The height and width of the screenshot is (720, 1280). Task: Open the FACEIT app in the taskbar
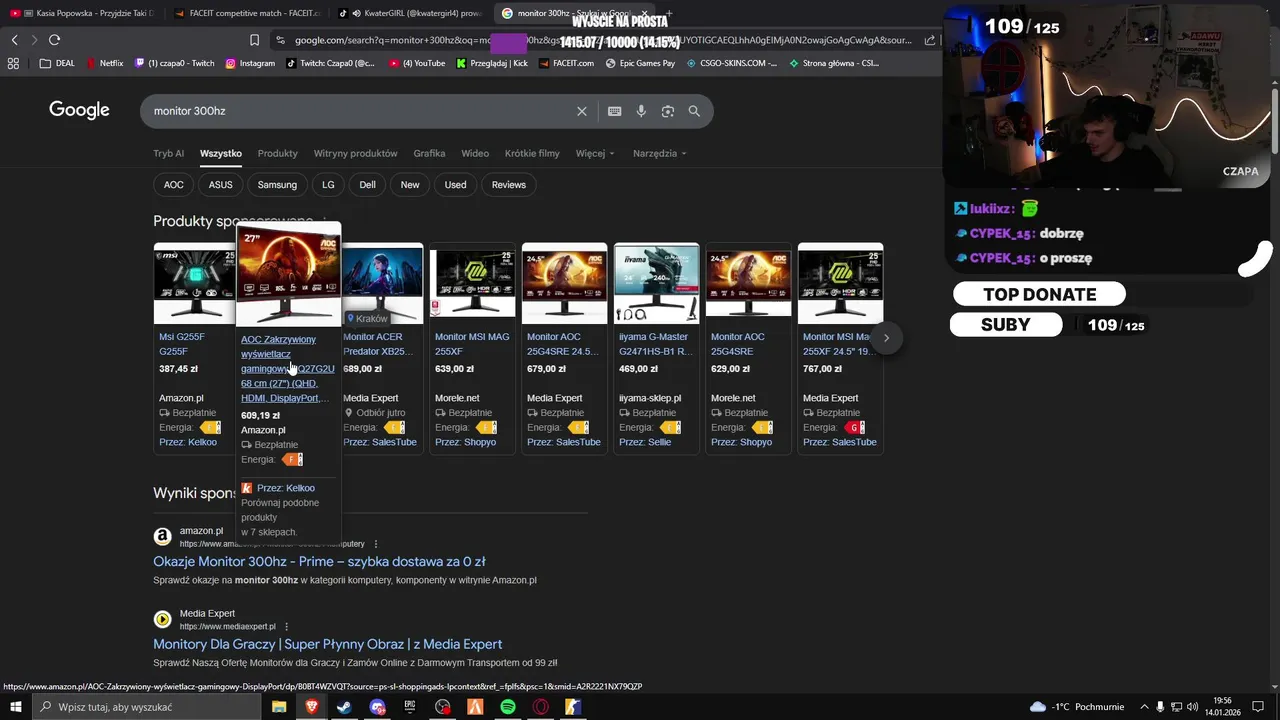pos(475,707)
